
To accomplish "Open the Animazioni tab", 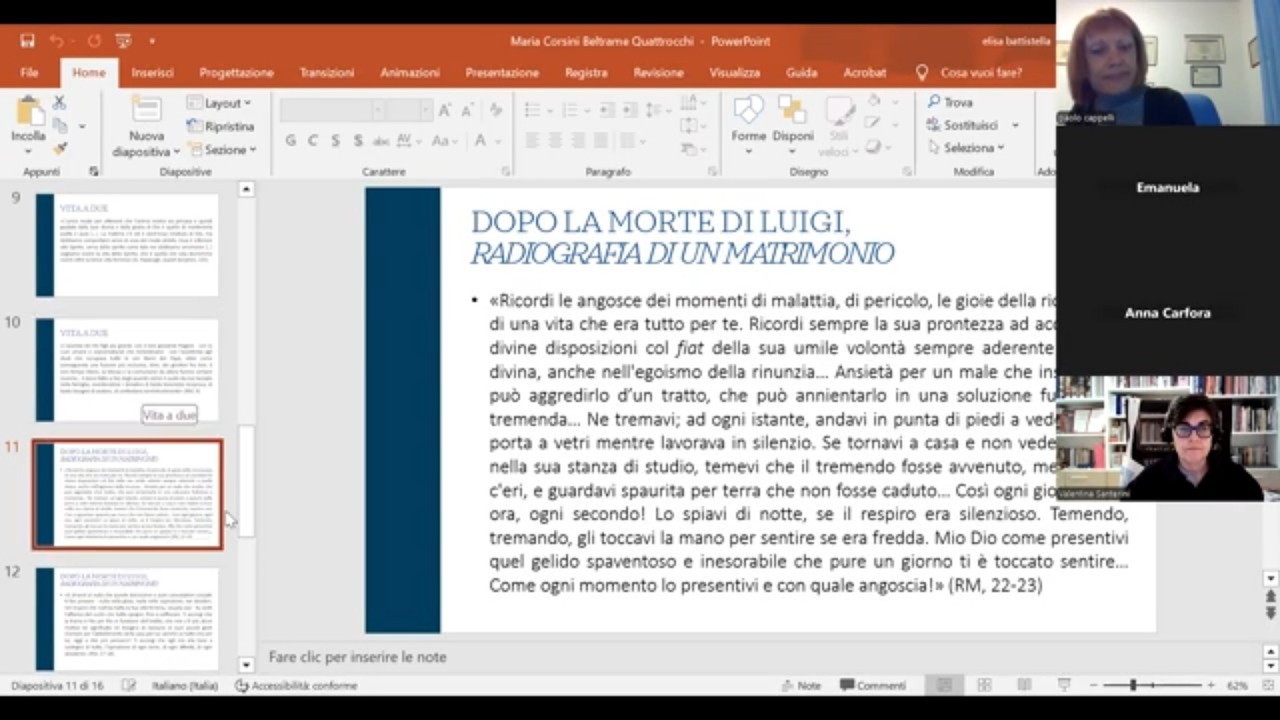I will [409, 73].
